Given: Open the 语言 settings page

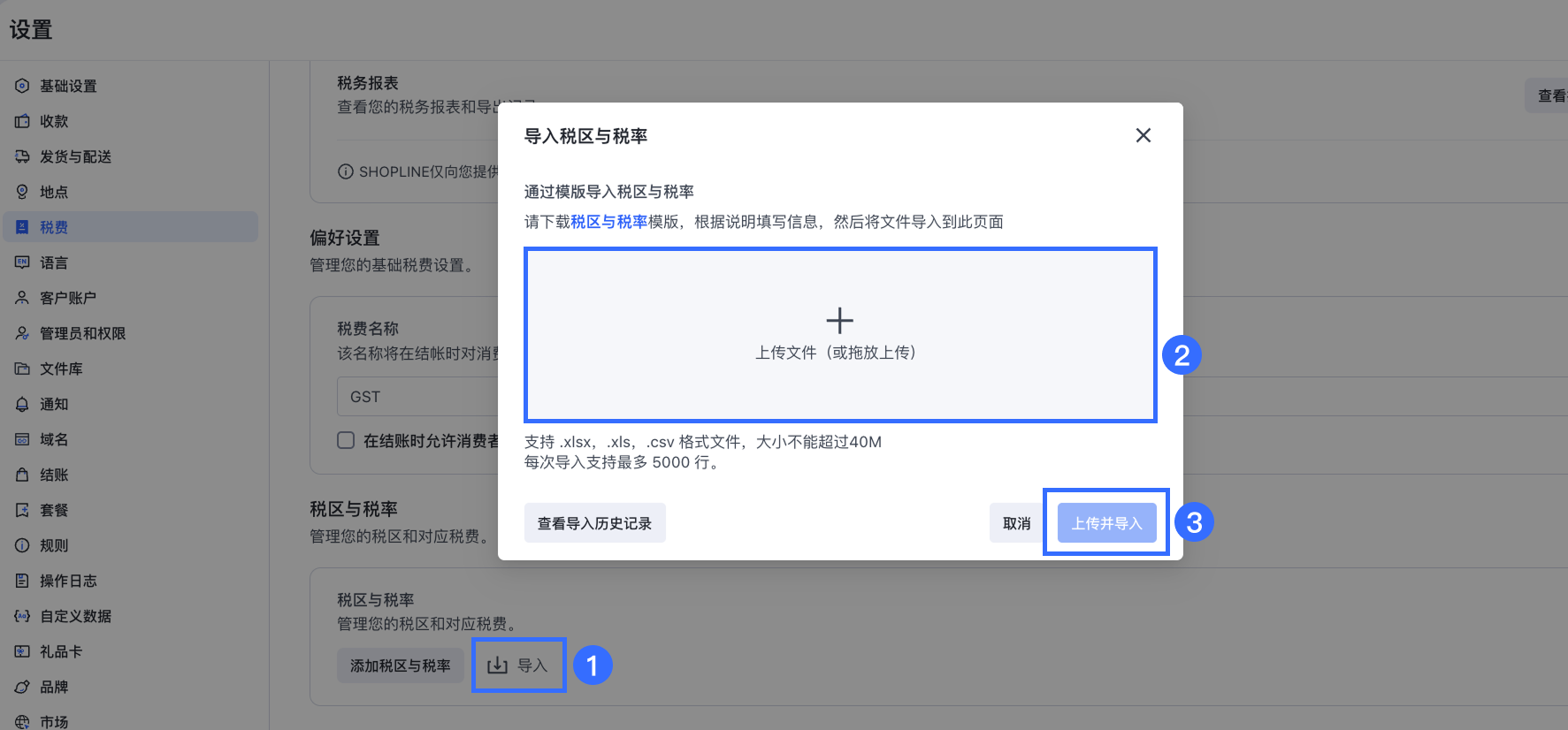Looking at the screenshot, I should click(131, 262).
